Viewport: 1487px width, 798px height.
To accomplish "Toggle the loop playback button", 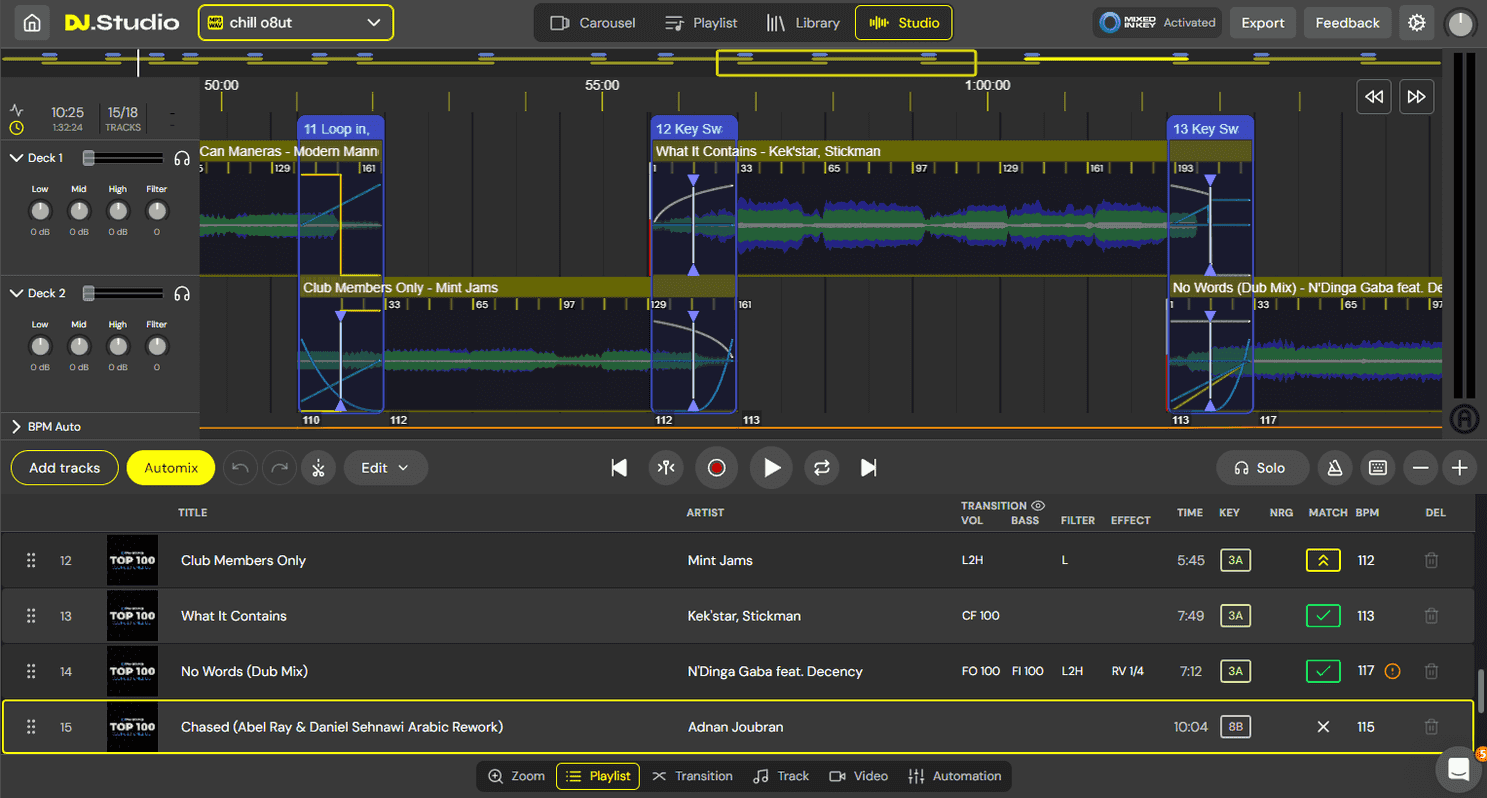I will 822,468.
